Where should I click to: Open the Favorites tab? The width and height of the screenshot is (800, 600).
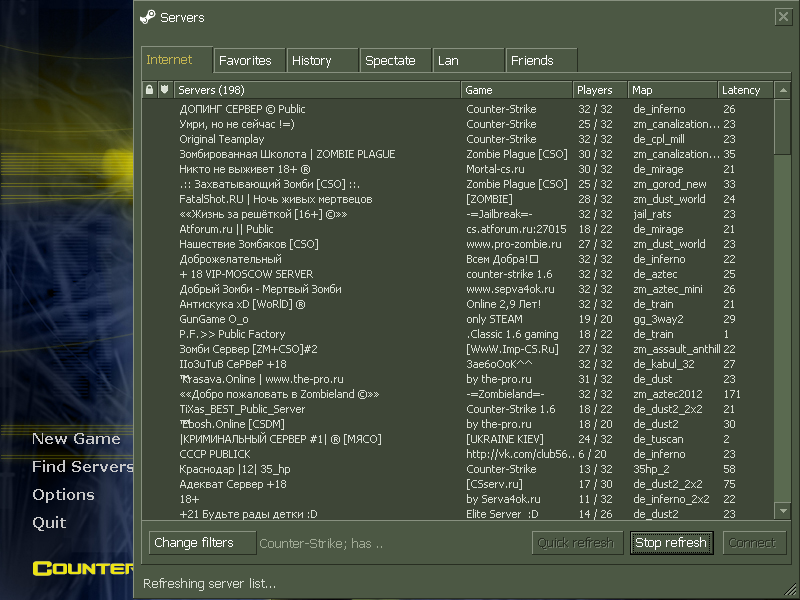(x=249, y=61)
